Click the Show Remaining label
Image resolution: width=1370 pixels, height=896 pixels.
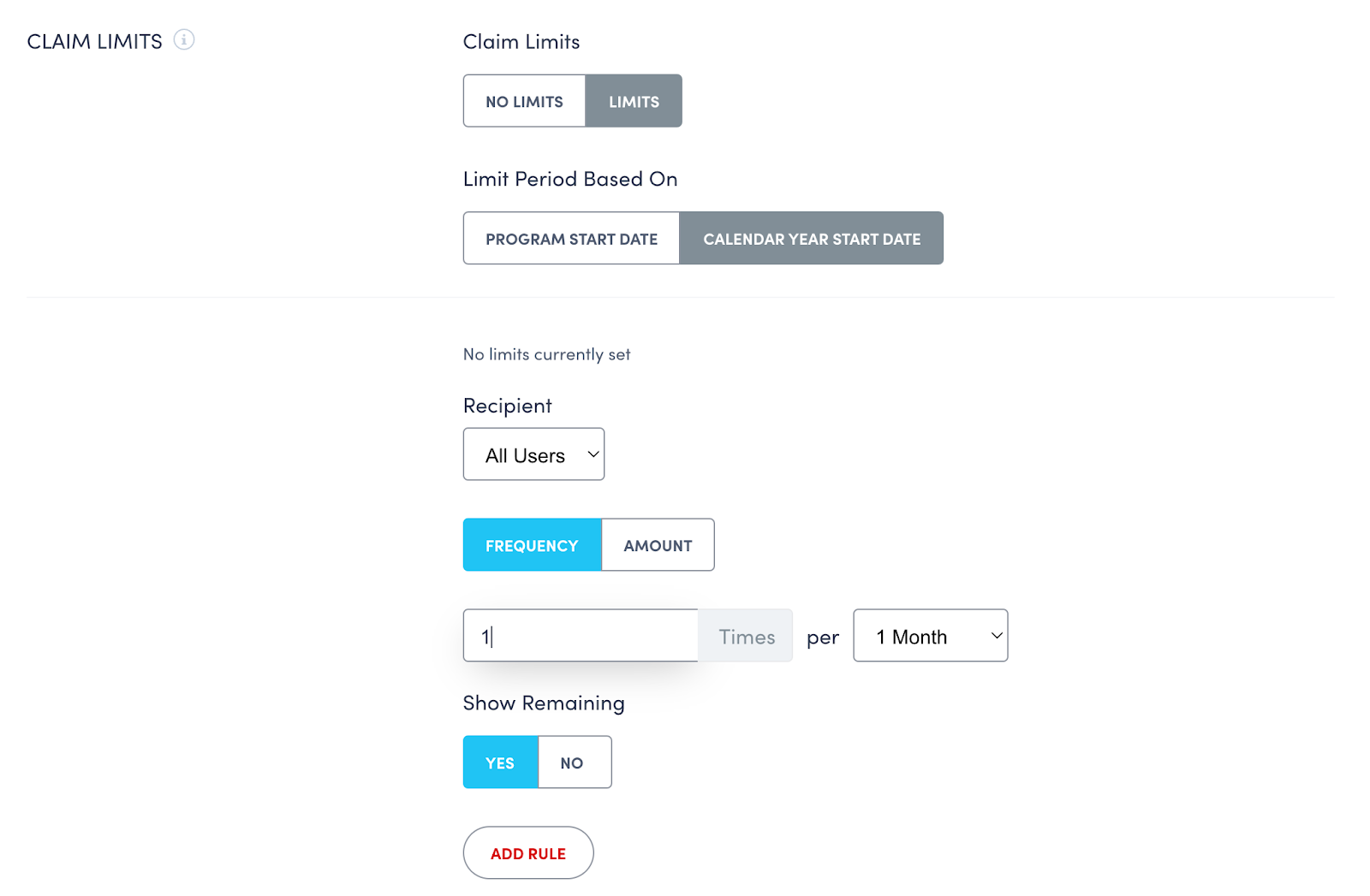(x=544, y=703)
